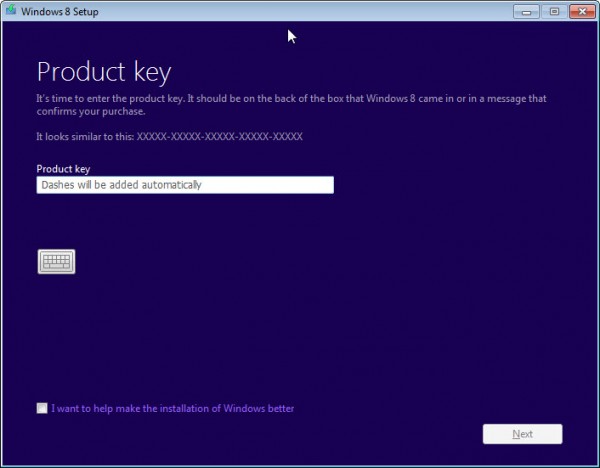Click the empty title bar area beside the title
This screenshot has height=468, width=600.
pos(306,11)
